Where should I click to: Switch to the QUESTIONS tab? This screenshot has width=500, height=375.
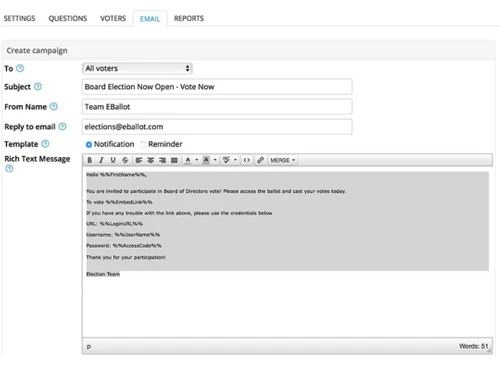coord(68,18)
